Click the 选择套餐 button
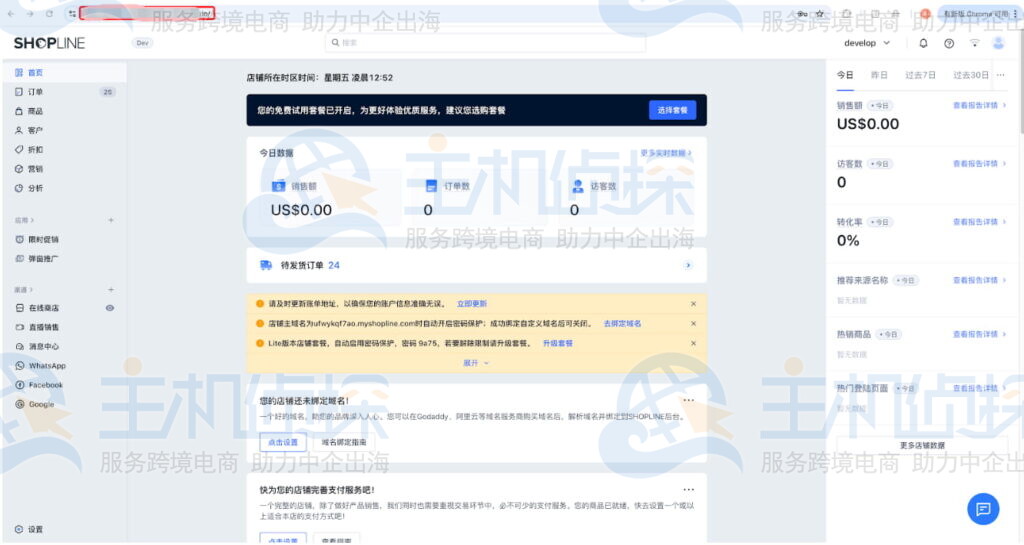This screenshot has width=1024, height=545. coord(673,110)
